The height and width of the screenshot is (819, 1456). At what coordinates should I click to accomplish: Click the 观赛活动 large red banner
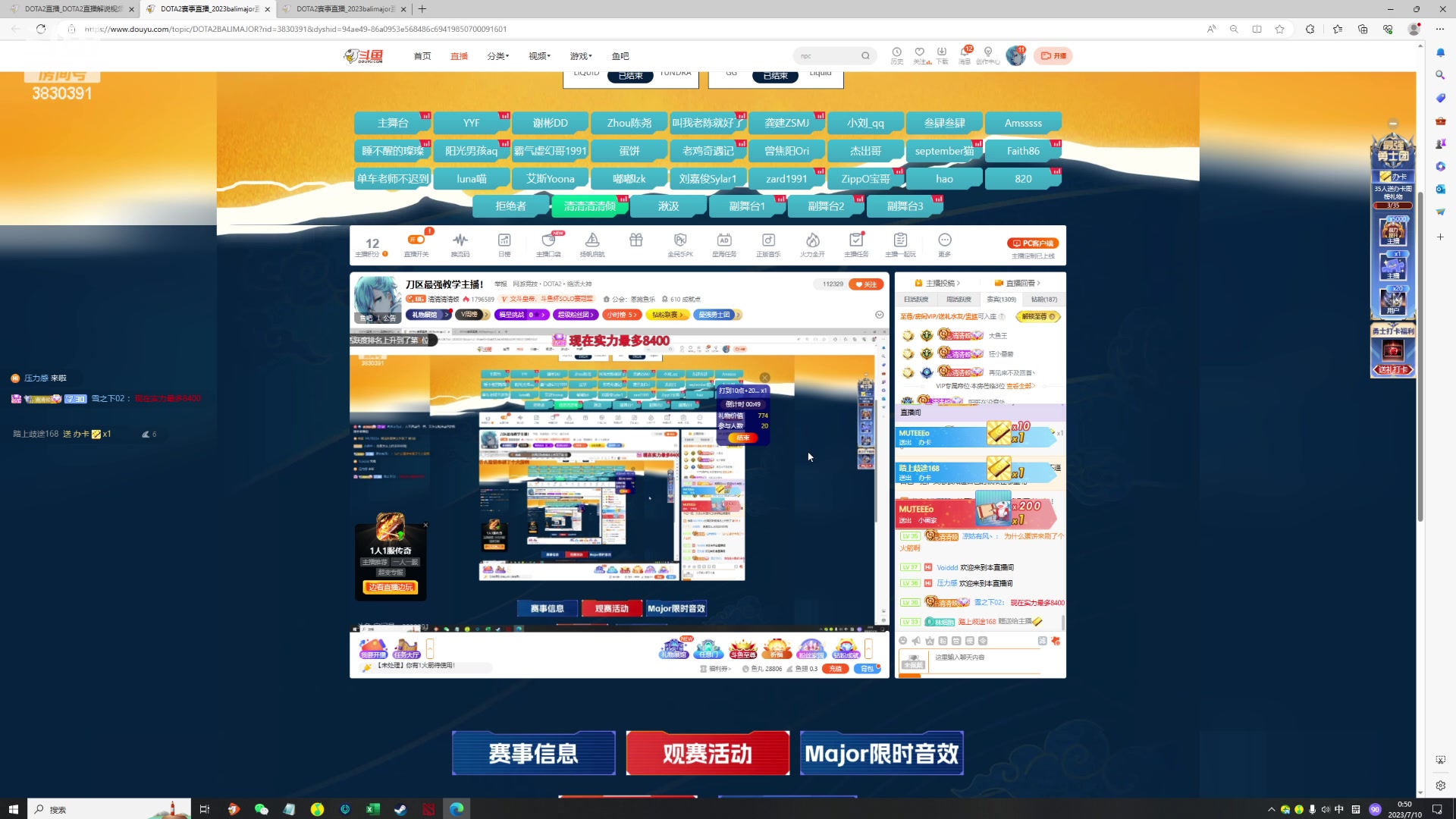pyautogui.click(x=708, y=753)
